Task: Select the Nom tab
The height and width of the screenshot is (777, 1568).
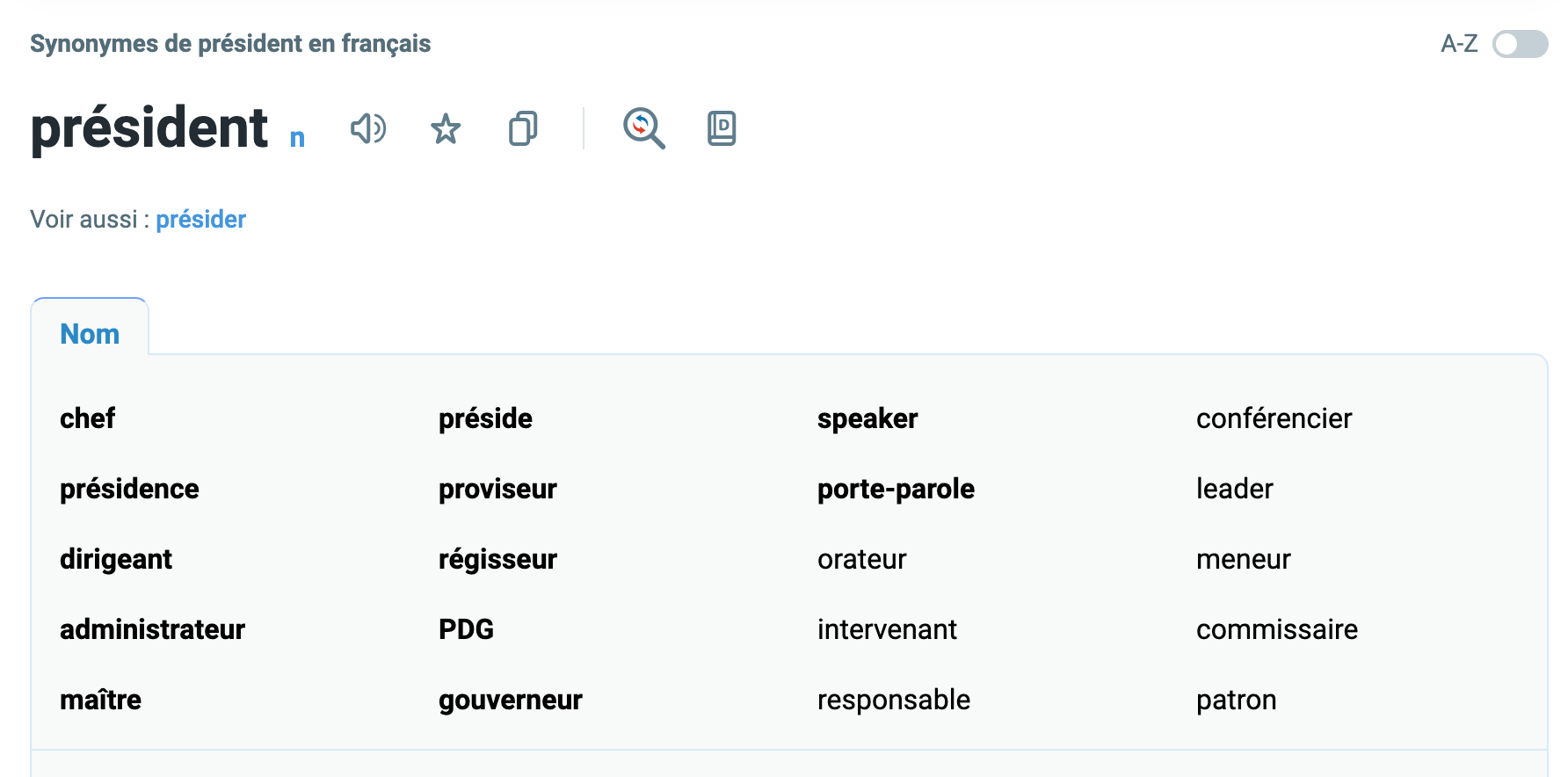Action: pos(90,334)
